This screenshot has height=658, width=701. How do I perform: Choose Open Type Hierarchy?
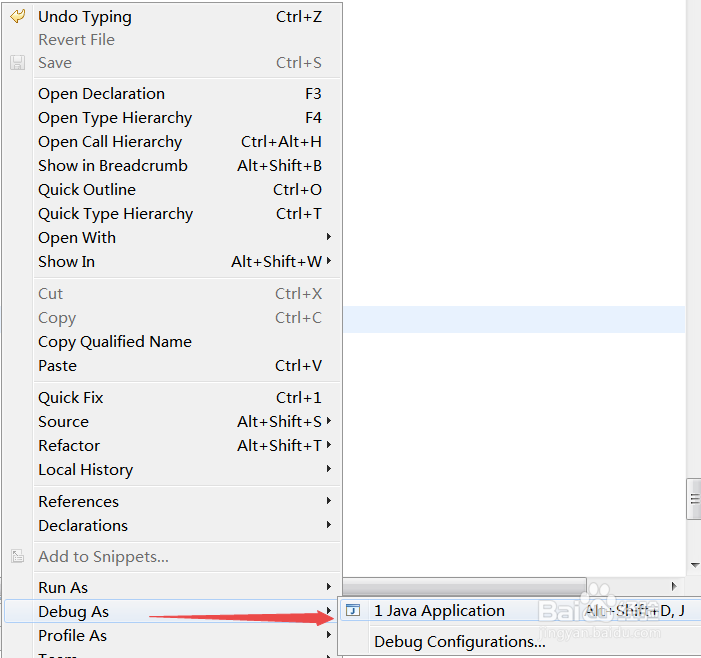187,118
